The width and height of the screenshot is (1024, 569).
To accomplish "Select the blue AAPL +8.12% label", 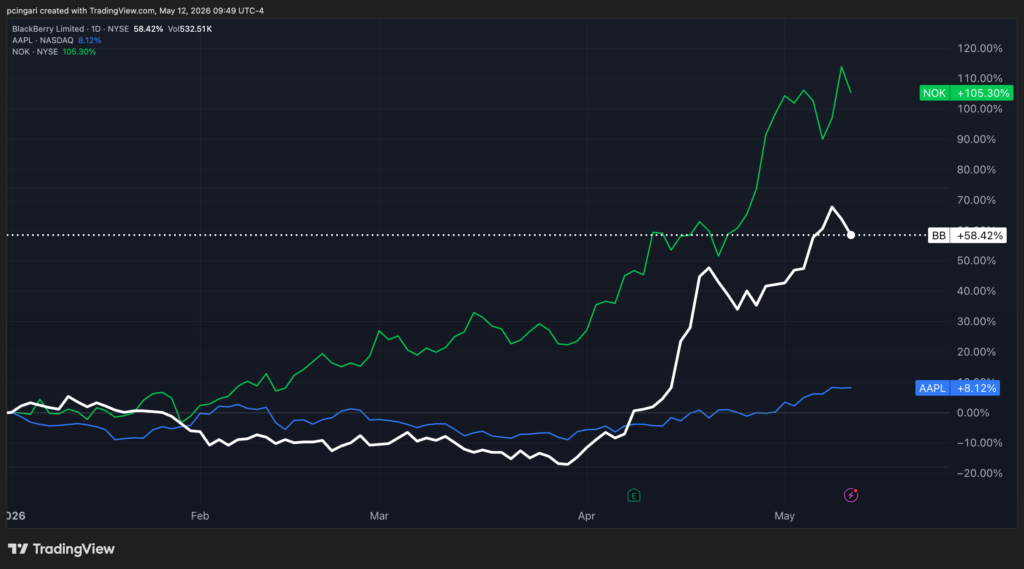I will click(x=957, y=388).
